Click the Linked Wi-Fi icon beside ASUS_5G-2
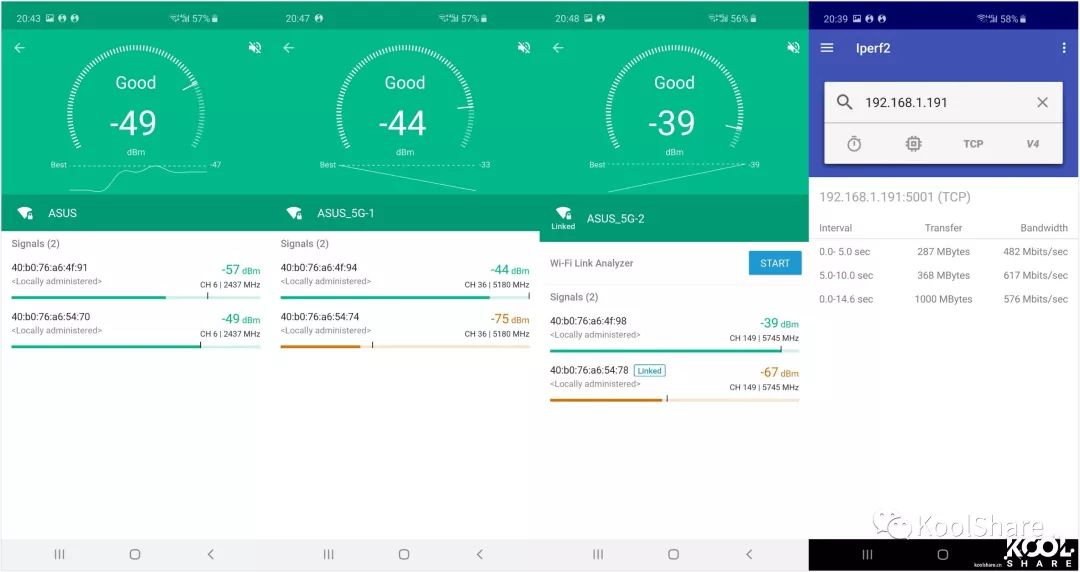Image resolution: width=1080 pixels, height=572 pixels. coord(563,218)
